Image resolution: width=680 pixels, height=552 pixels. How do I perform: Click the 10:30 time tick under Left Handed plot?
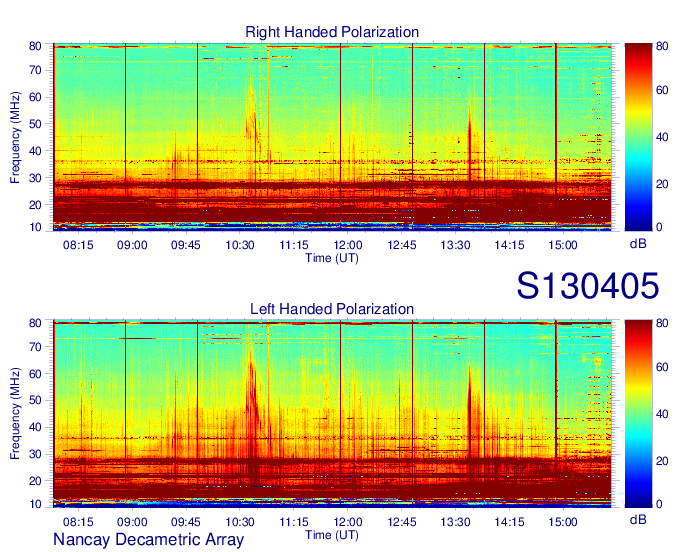[x=240, y=522]
